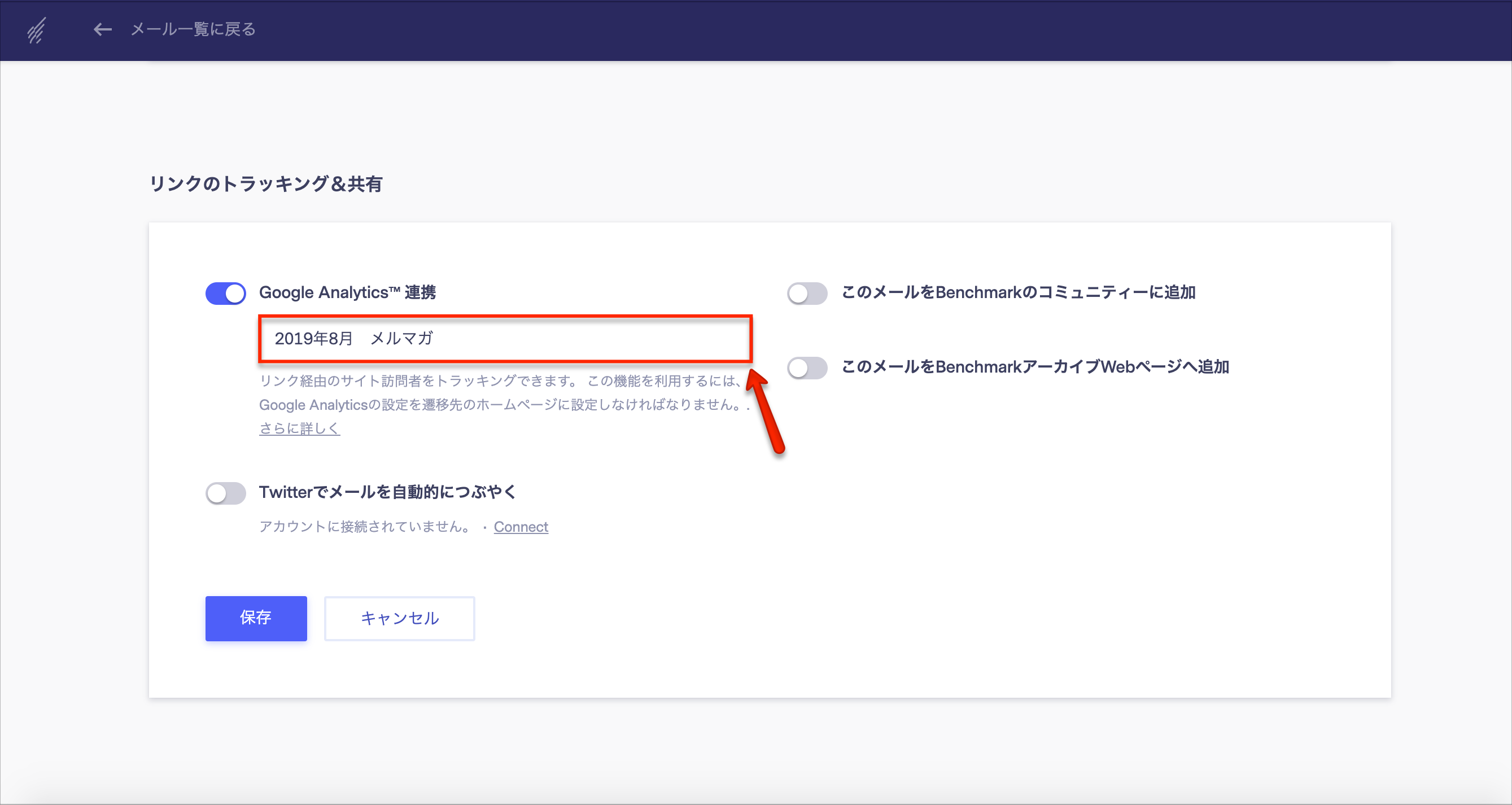The height and width of the screenshot is (805, 1512).
Task: Click the Benchmarkのコミュニティーに追加 label
Action: coord(1019,292)
